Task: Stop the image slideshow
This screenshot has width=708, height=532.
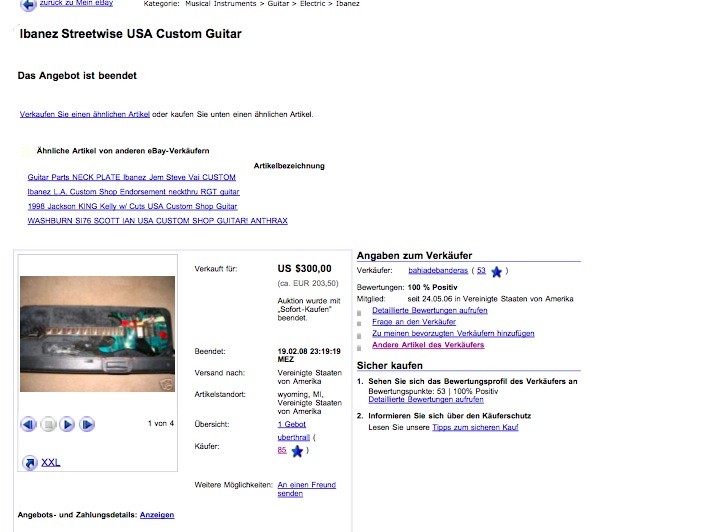Action: point(48,425)
